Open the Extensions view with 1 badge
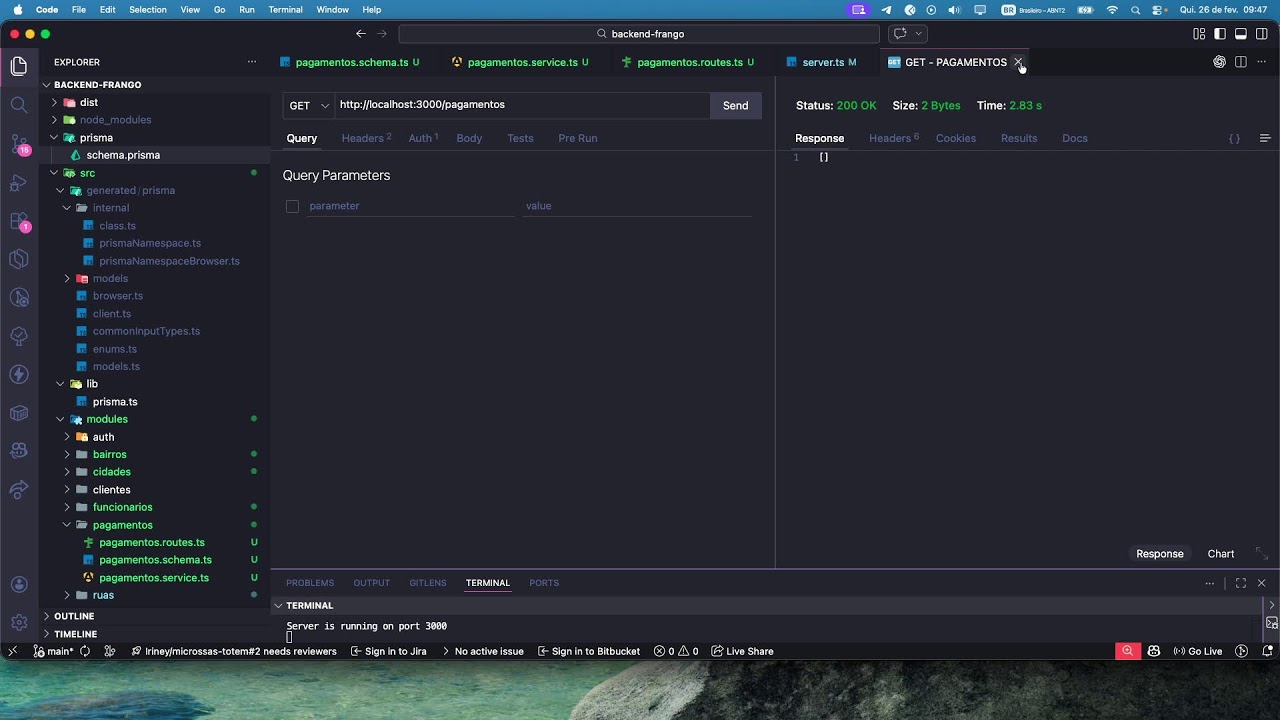The image size is (1280, 720). [x=19, y=221]
